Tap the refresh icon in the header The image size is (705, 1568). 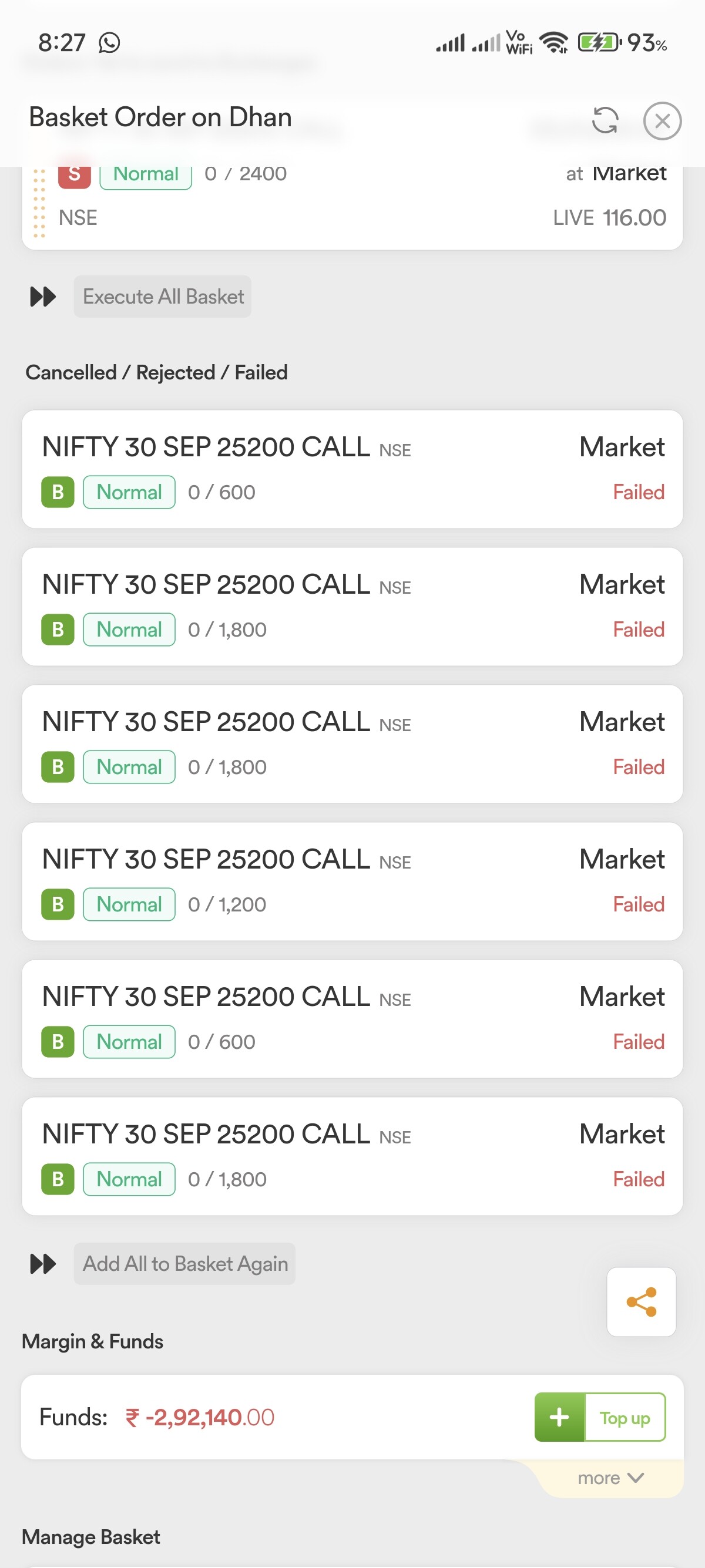pos(605,120)
